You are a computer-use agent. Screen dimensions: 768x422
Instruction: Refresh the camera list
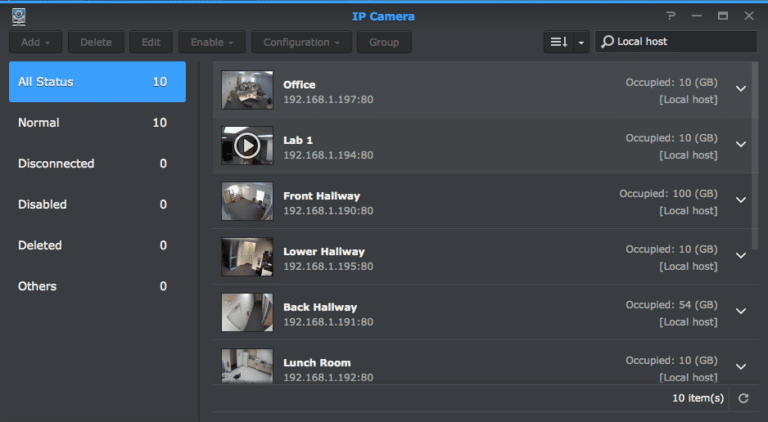point(744,398)
